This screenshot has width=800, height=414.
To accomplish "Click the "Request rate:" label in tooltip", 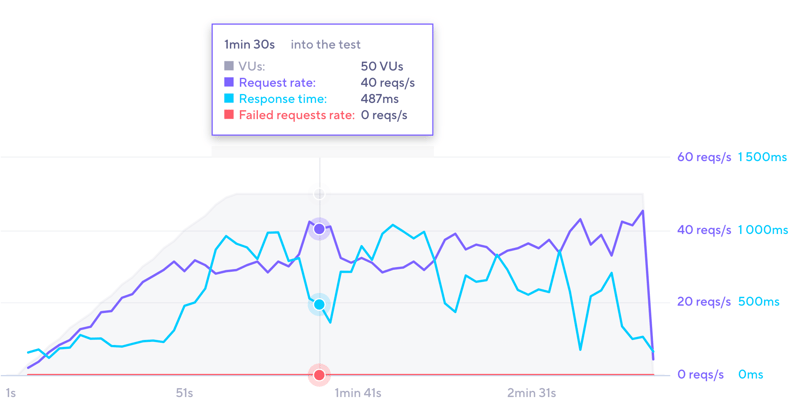I will [277, 83].
